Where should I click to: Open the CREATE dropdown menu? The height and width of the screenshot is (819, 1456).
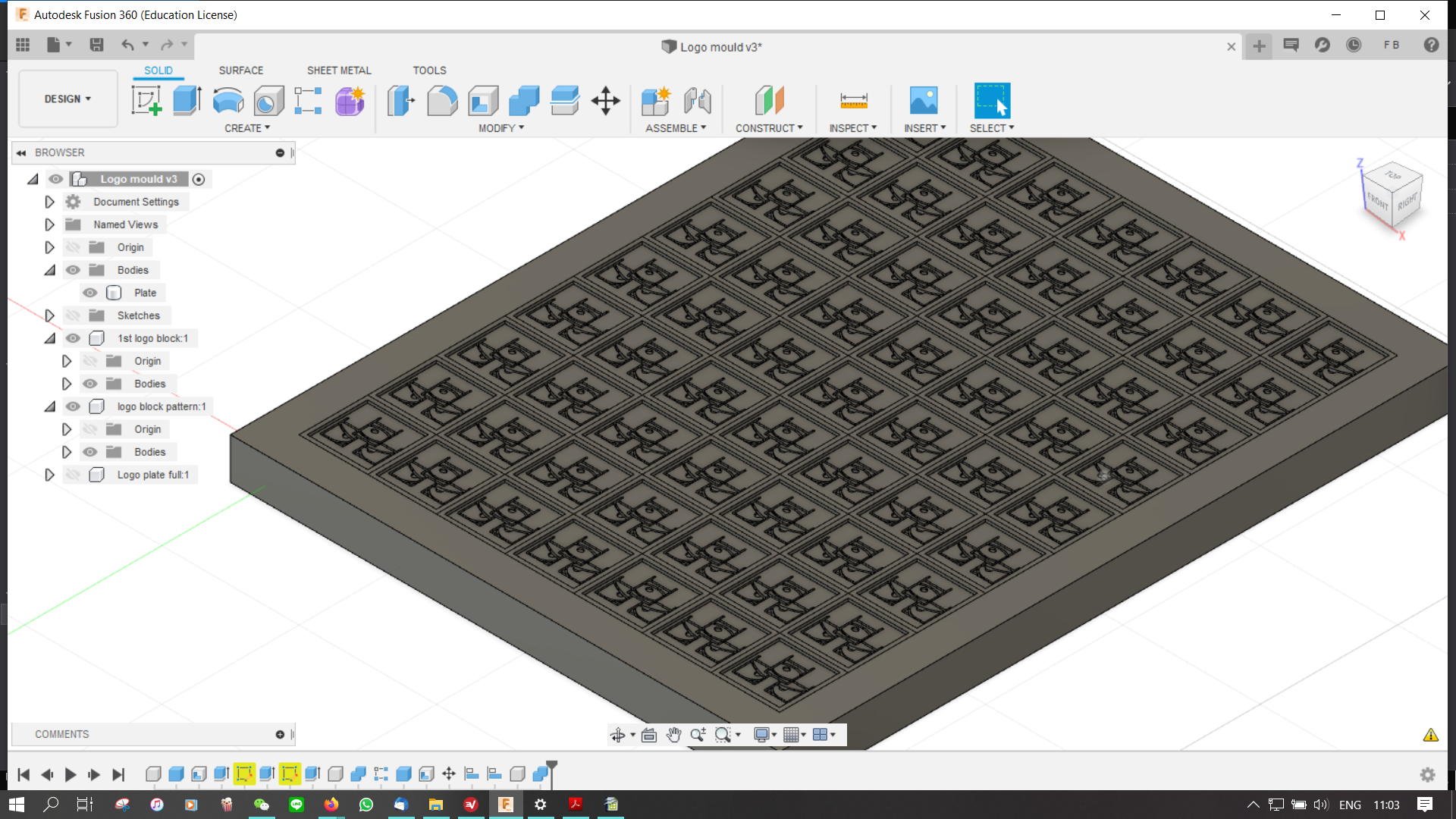[x=246, y=127]
